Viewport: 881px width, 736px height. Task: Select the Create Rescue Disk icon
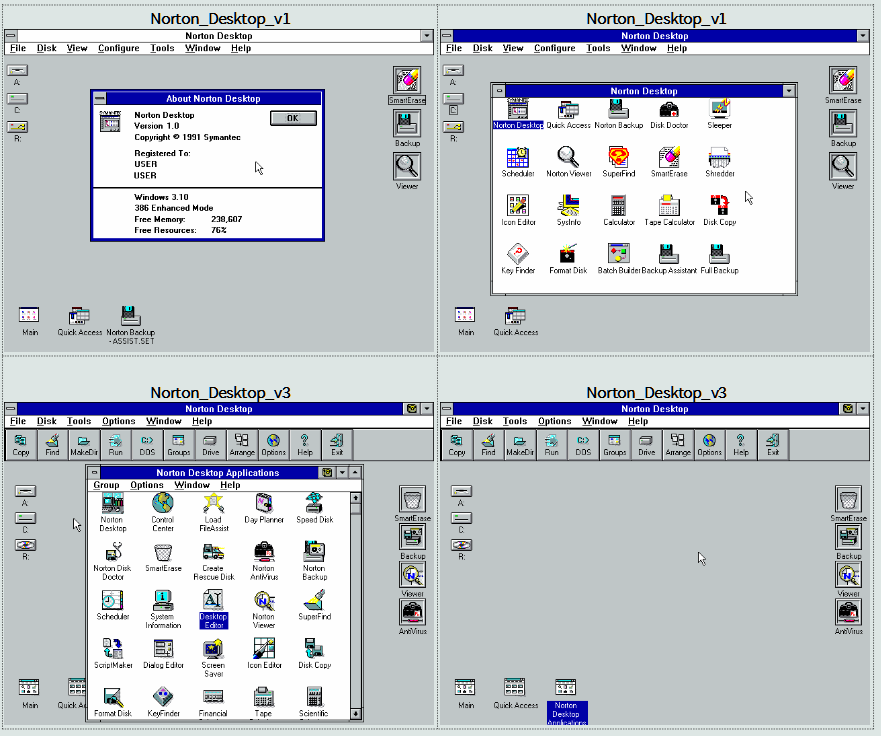click(x=214, y=561)
